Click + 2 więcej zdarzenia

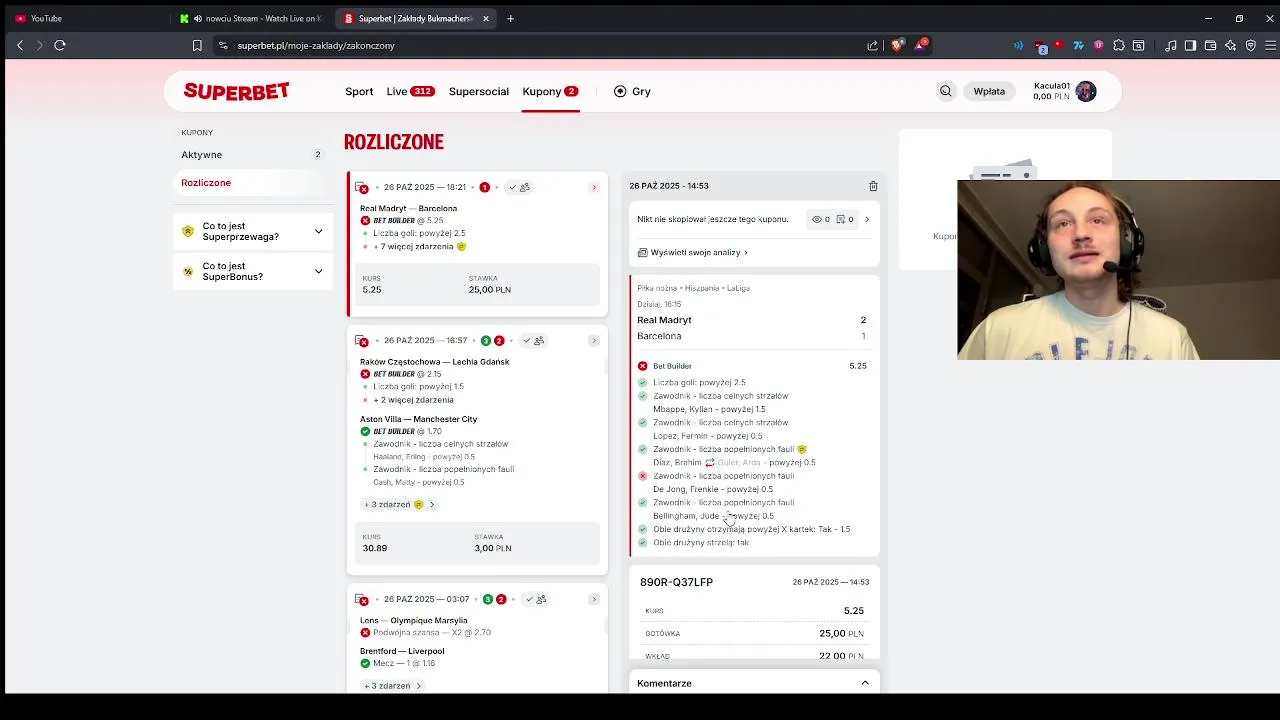(413, 400)
